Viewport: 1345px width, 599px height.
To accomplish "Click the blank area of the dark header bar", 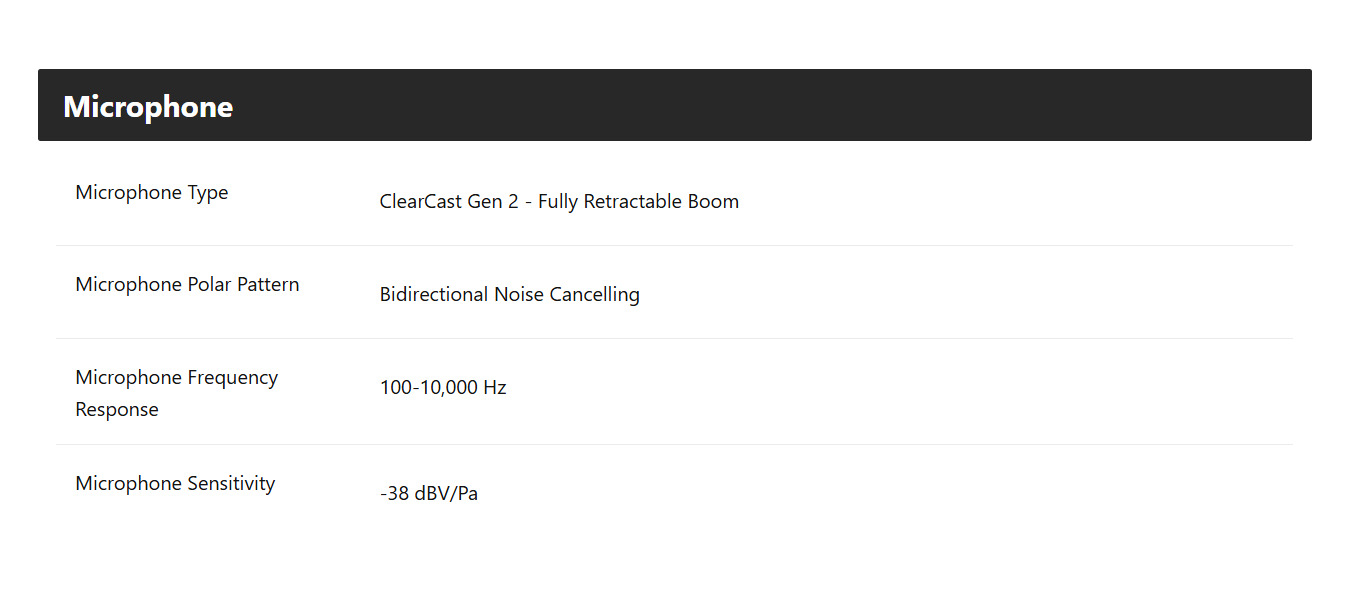I will click(x=770, y=105).
